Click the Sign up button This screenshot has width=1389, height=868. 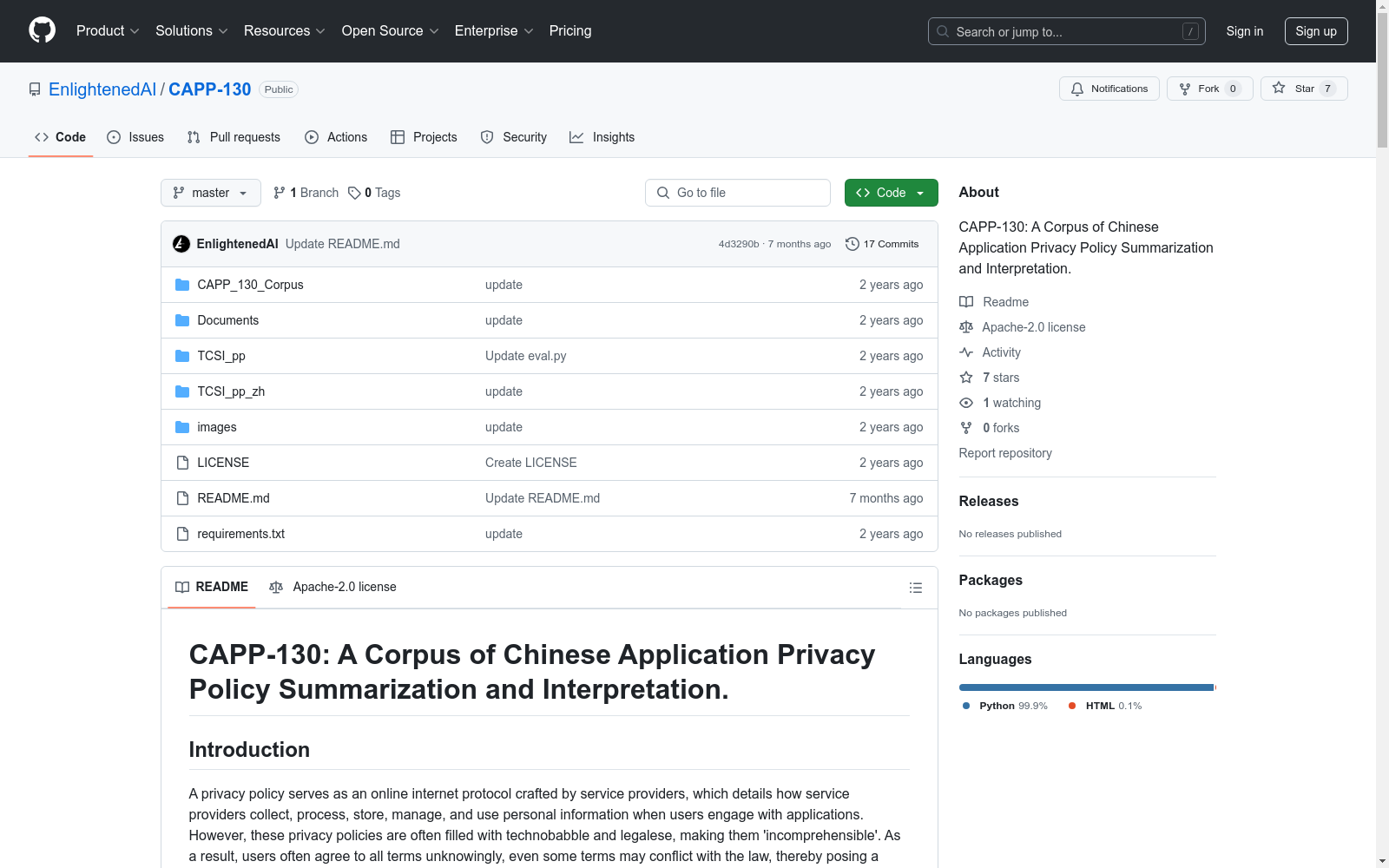(x=1316, y=31)
